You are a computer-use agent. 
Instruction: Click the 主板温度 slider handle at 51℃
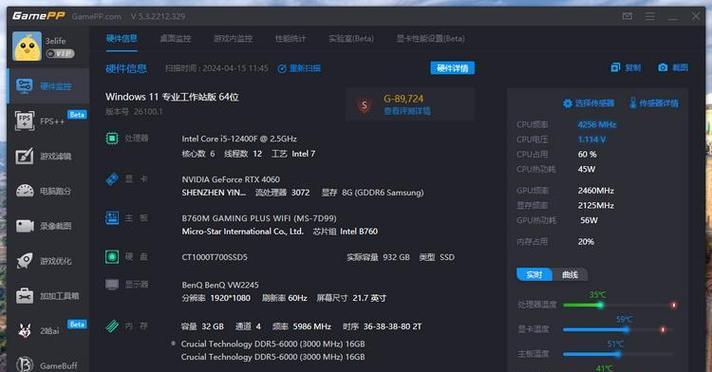(x=618, y=354)
